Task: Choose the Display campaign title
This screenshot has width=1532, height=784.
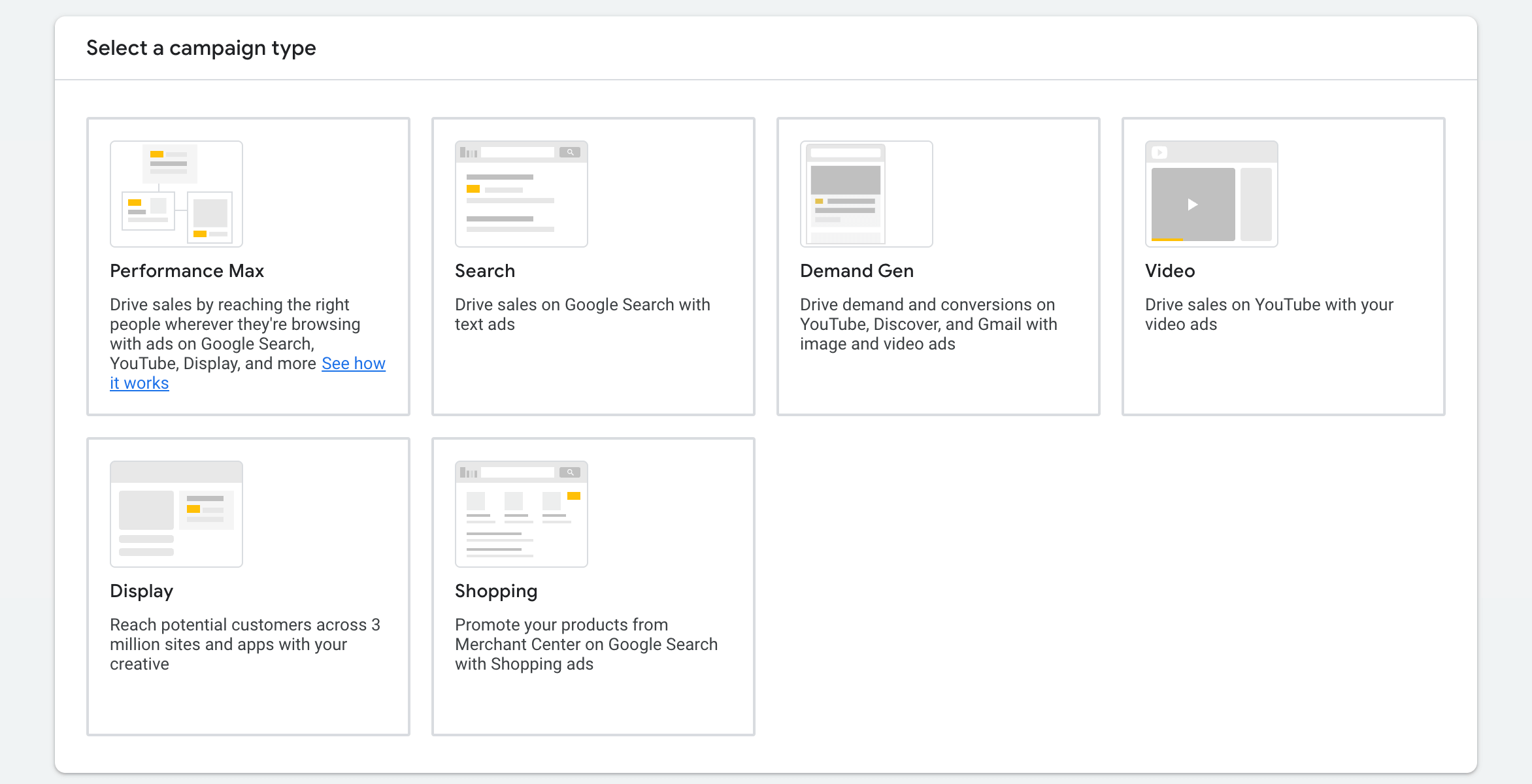Action: (142, 591)
